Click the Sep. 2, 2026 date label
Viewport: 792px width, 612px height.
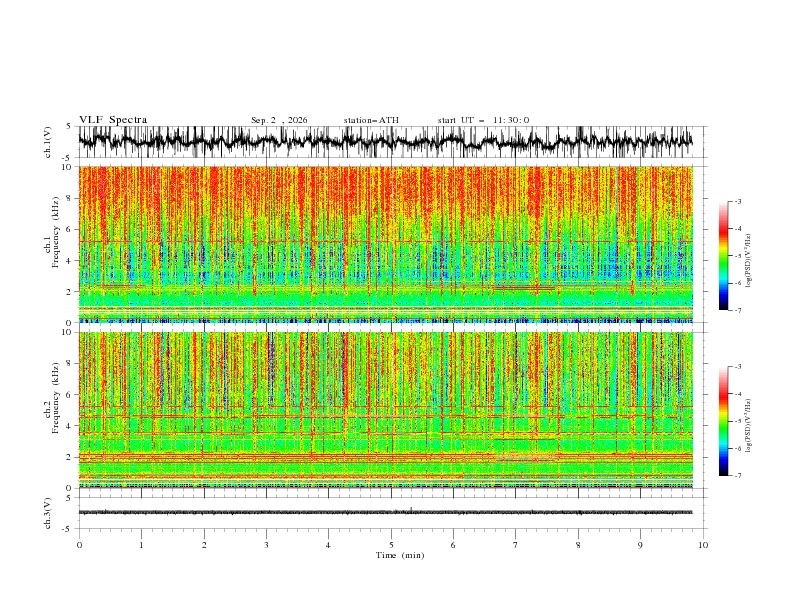click(279, 120)
